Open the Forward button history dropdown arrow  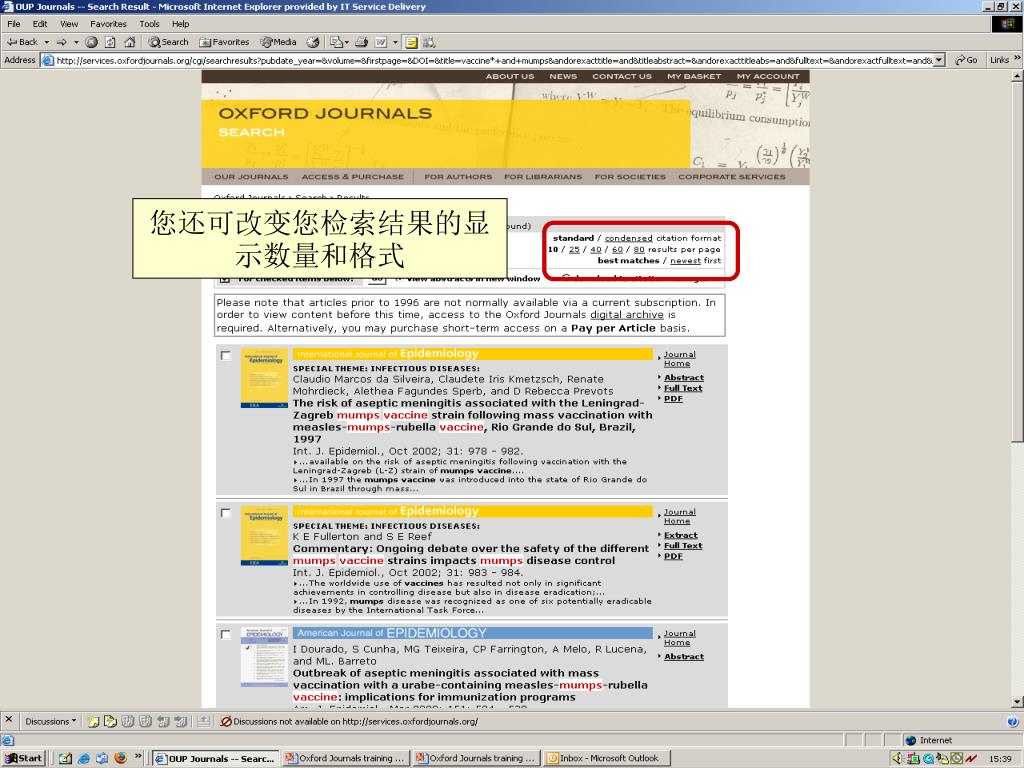coord(76,42)
